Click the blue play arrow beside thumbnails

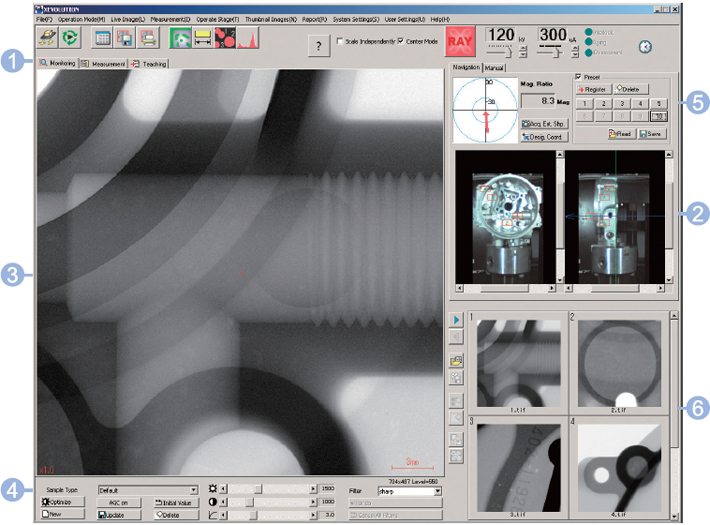(456, 320)
